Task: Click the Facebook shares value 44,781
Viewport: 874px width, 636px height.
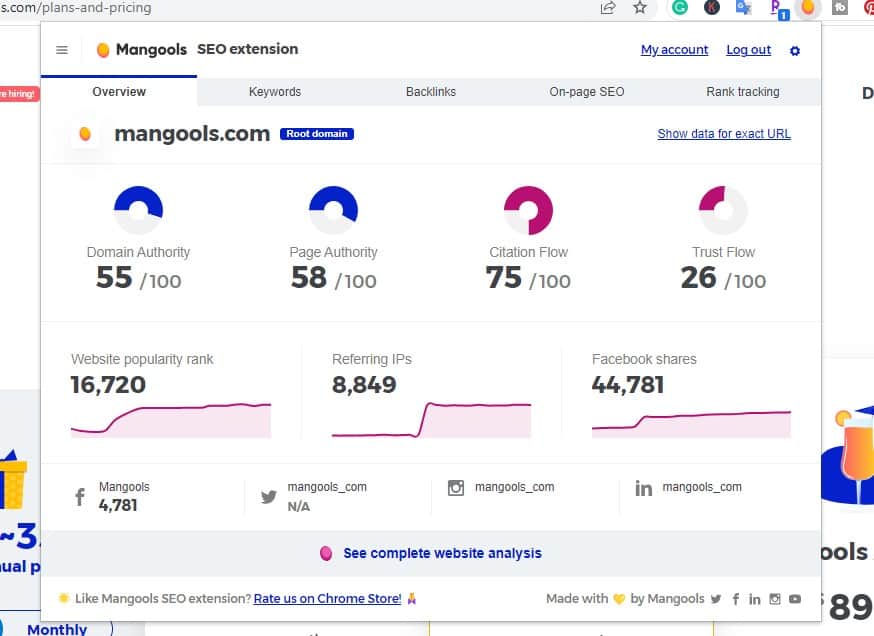Action: [x=628, y=385]
